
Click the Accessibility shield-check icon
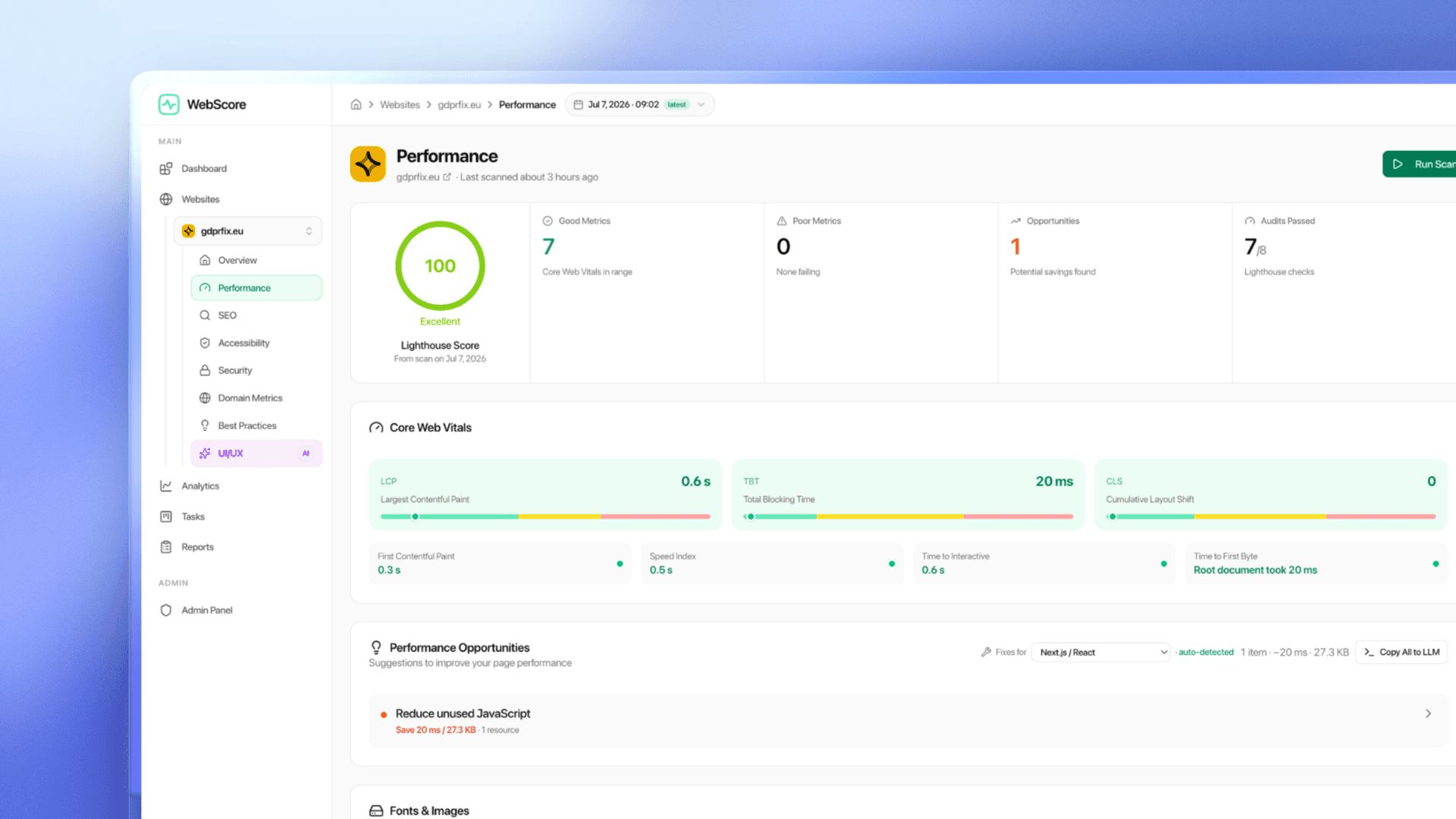tap(205, 343)
